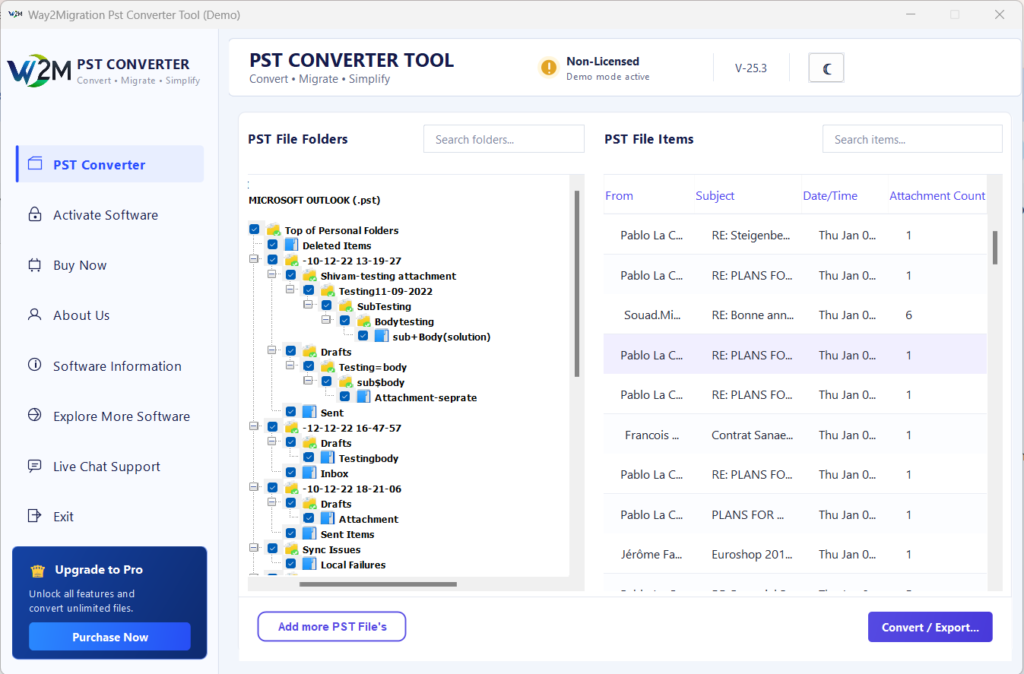Click the About Us person icon
Viewport: 1024px width, 674px height.
click(35, 314)
